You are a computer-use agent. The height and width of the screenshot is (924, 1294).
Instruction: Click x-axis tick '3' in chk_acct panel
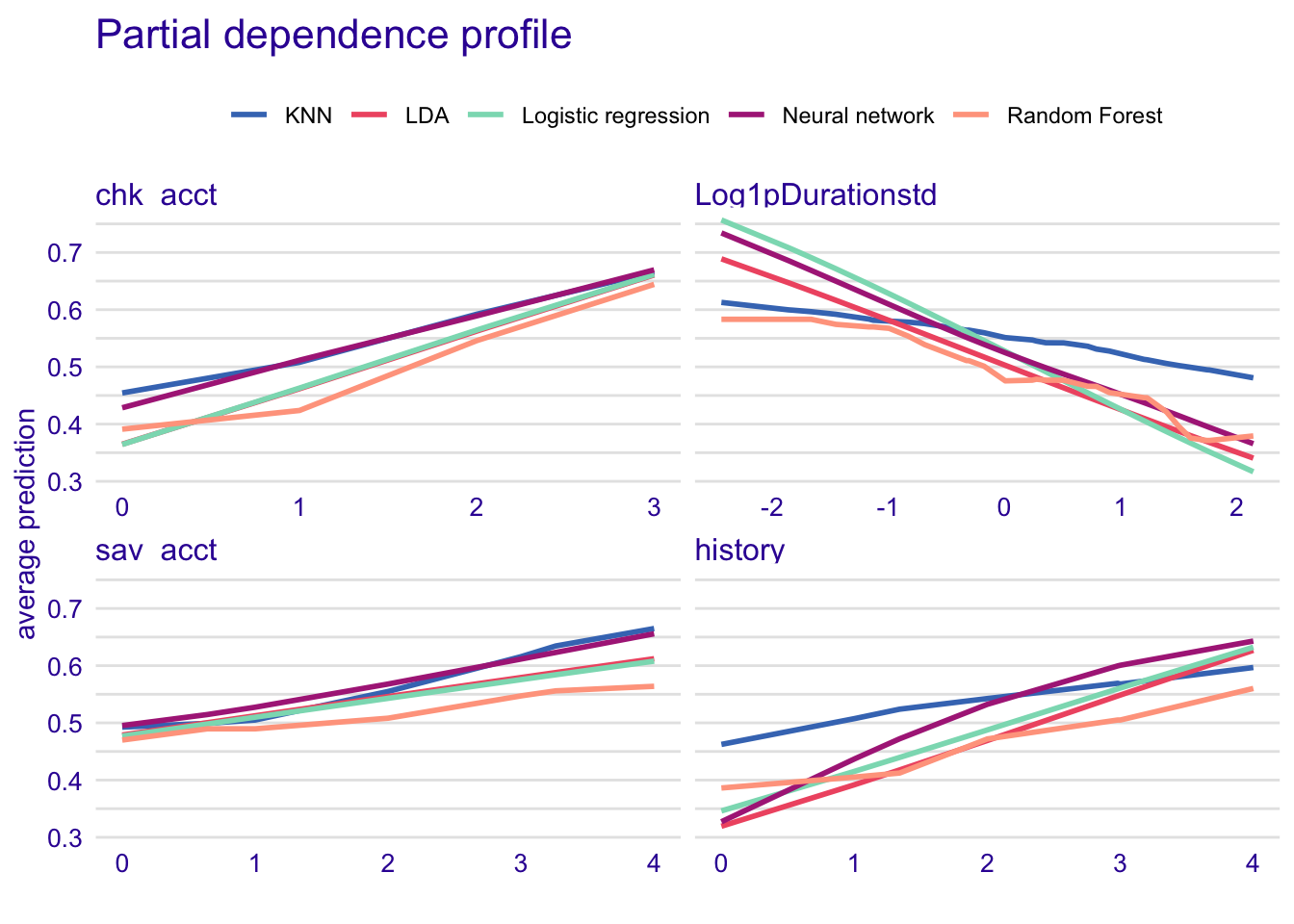pos(654,507)
